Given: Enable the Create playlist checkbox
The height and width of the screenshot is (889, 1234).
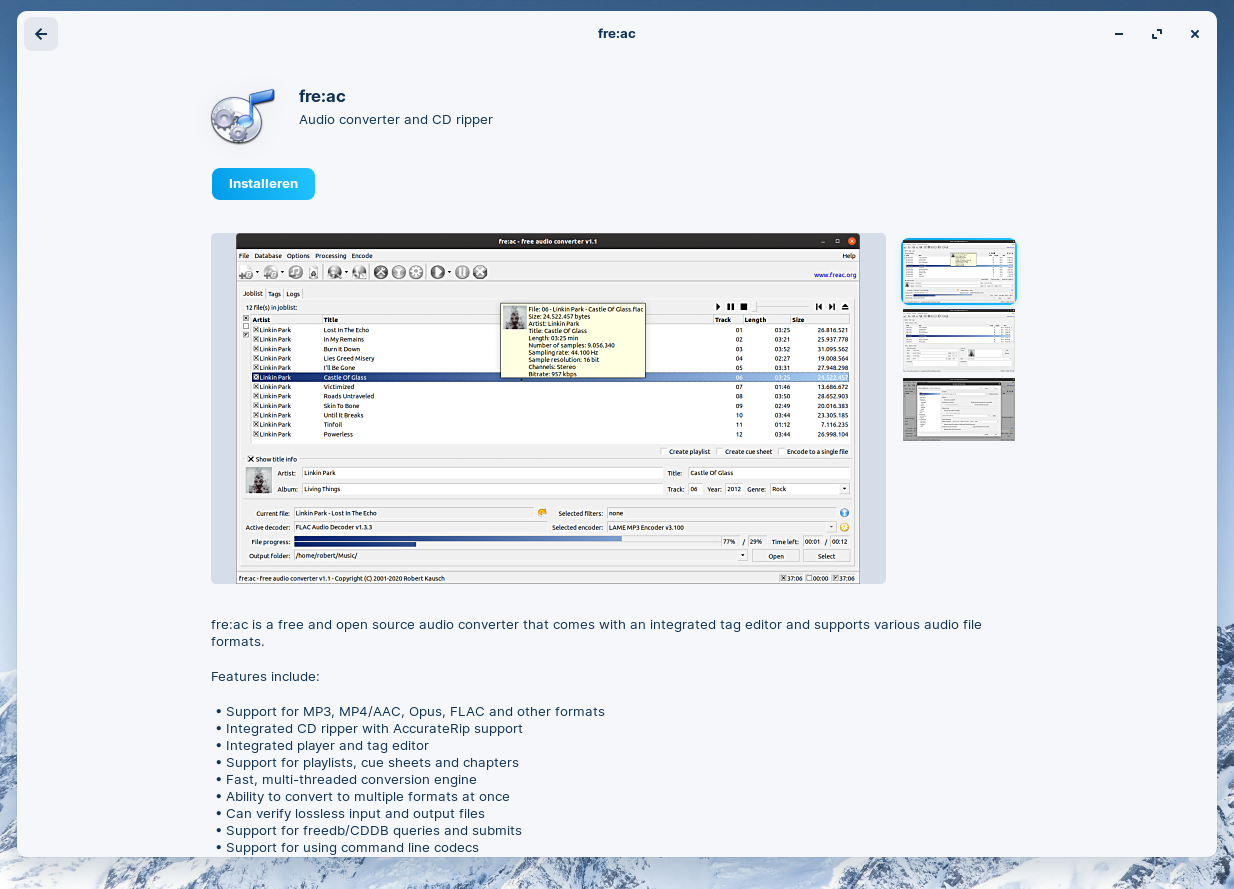Looking at the screenshot, I should 664,452.
